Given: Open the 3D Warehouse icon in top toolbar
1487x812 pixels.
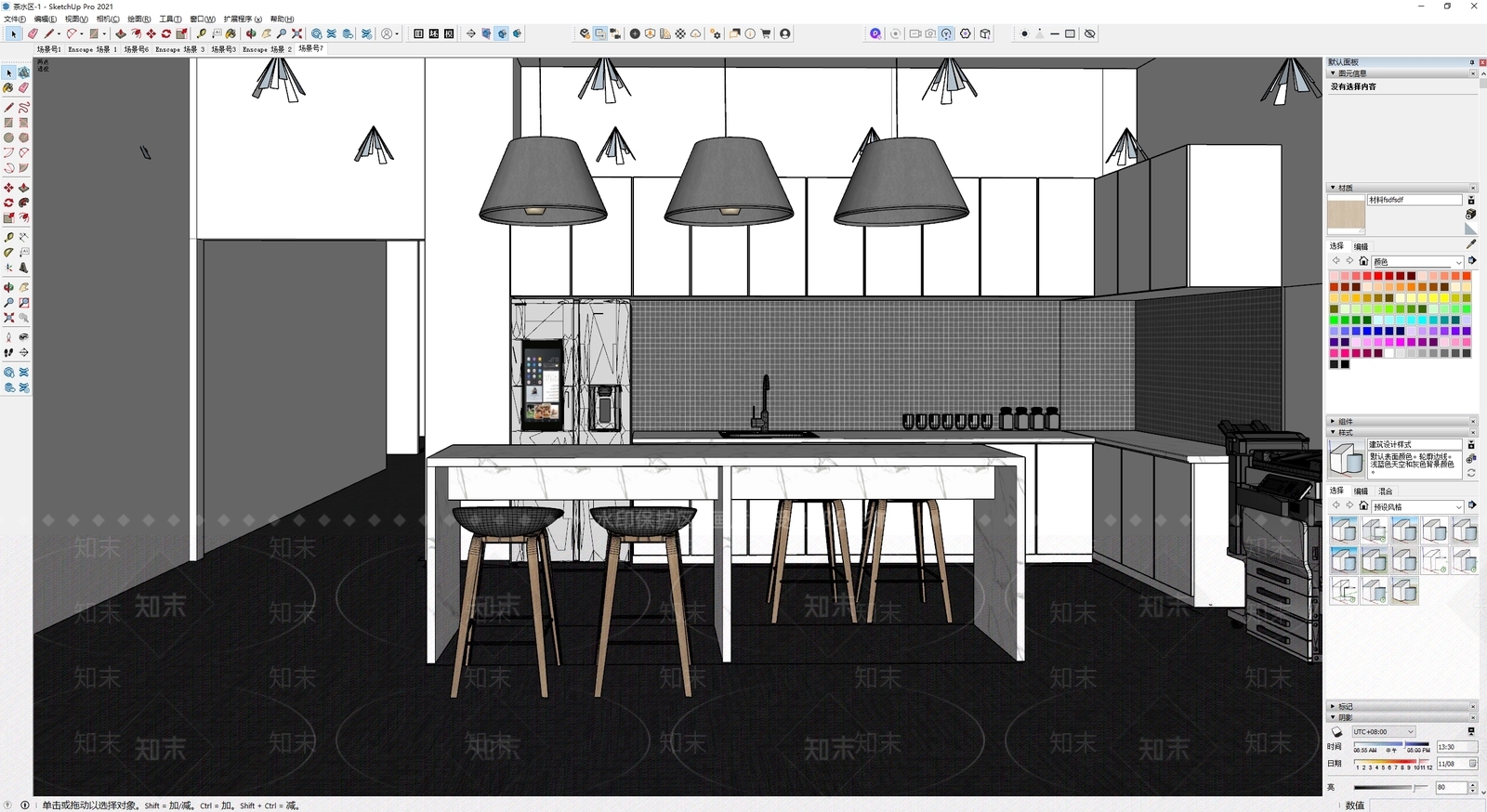Looking at the screenshot, I should (x=317, y=33).
